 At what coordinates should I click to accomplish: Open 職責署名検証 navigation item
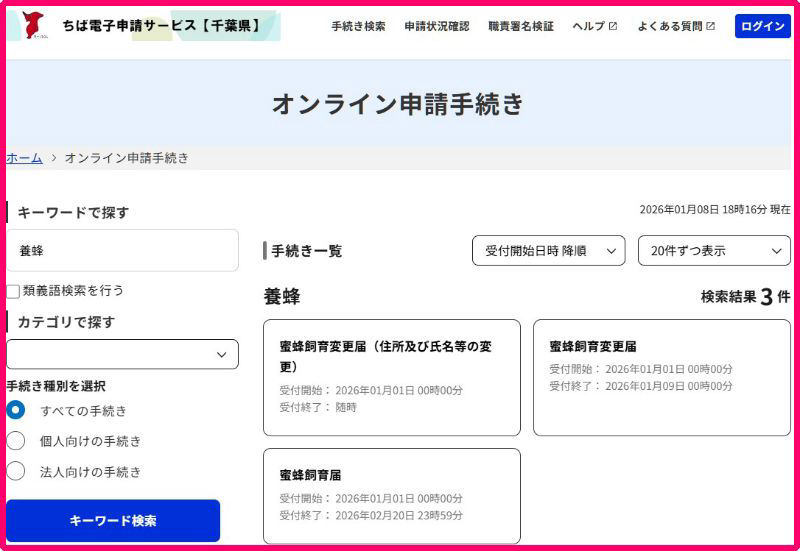tap(520, 27)
